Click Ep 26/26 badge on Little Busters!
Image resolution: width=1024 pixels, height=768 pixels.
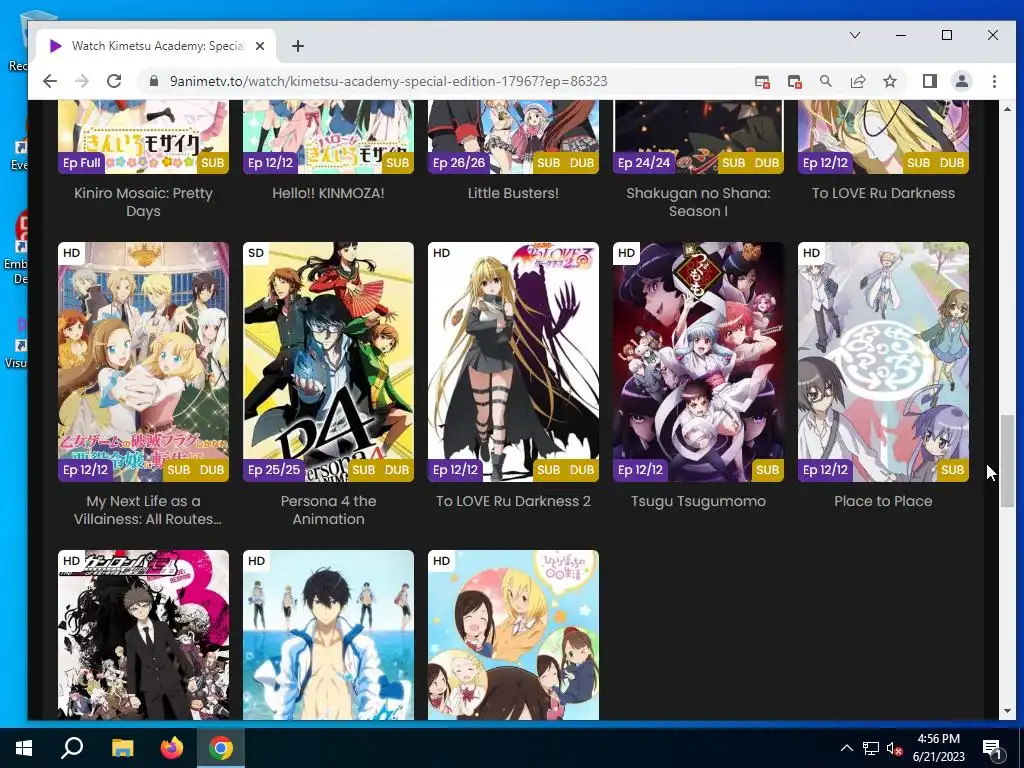click(x=459, y=163)
